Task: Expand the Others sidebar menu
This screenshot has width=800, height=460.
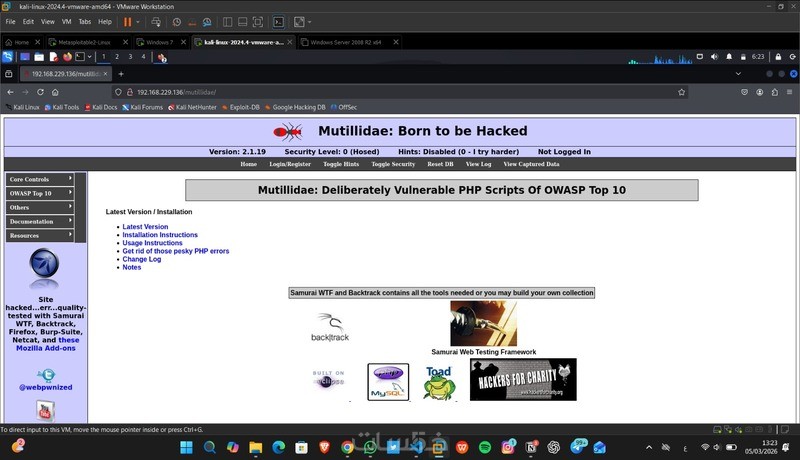Action: pos(40,208)
